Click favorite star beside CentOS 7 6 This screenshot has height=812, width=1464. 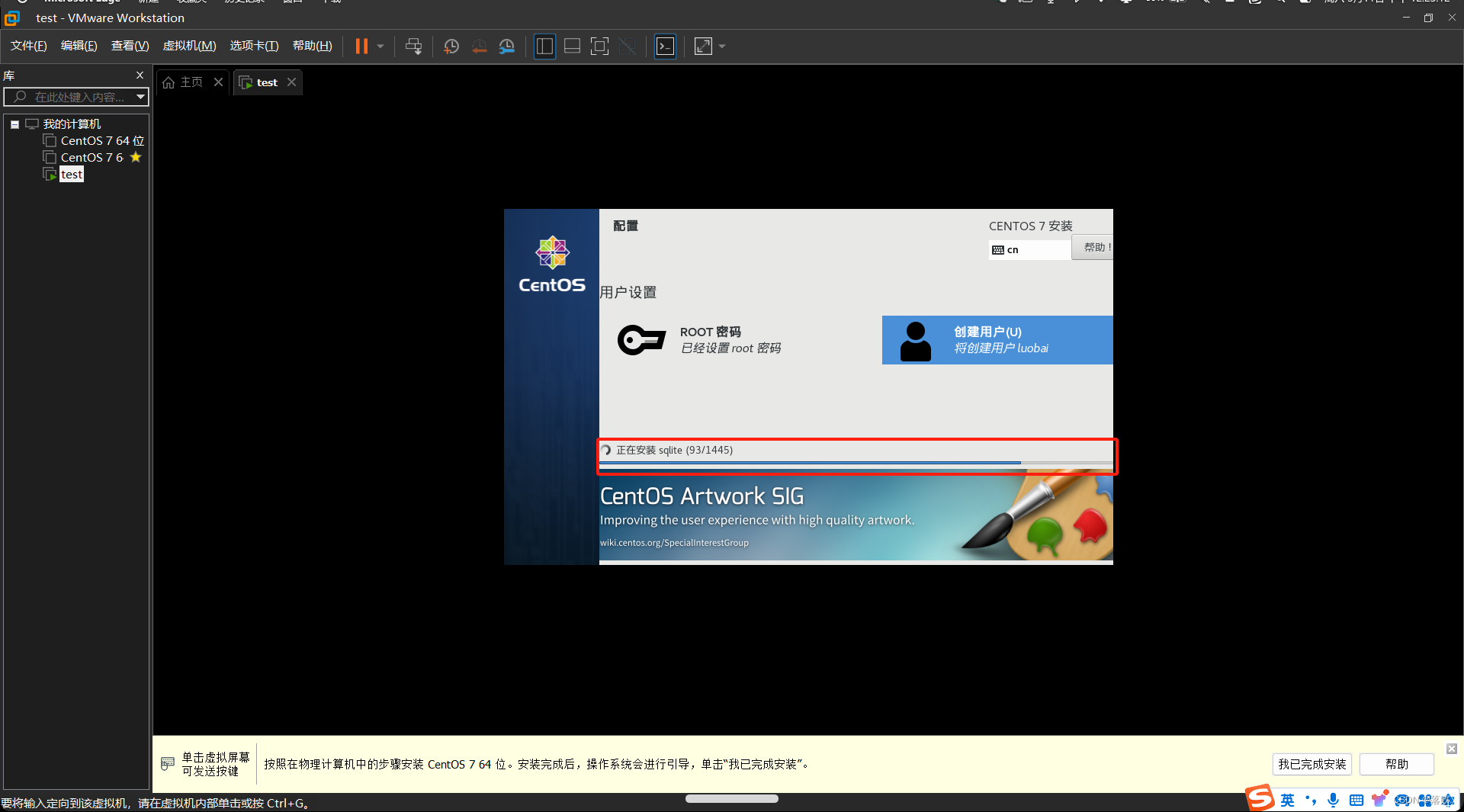(x=136, y=157)
